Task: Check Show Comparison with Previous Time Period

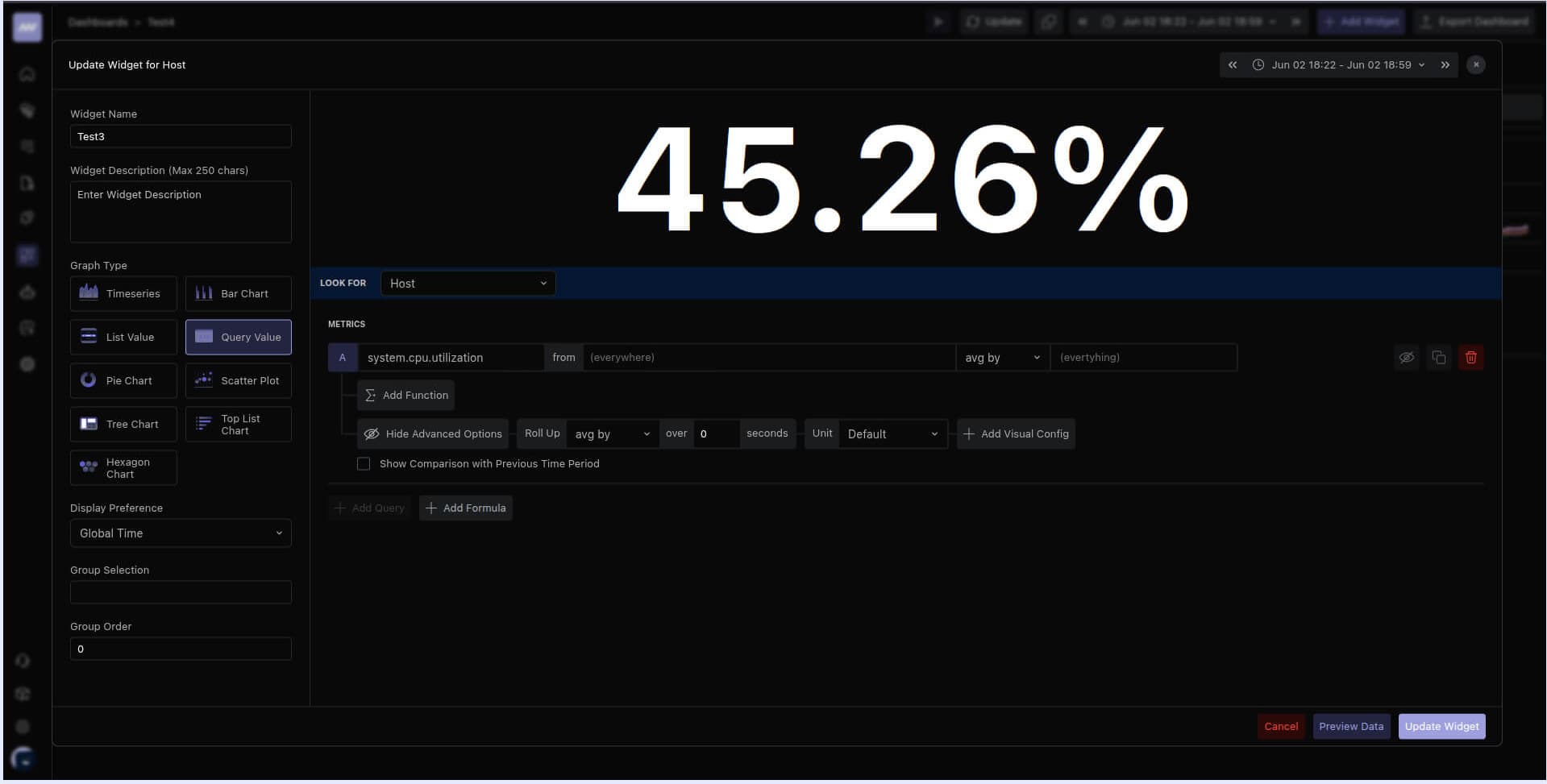Action: point(364,463)
